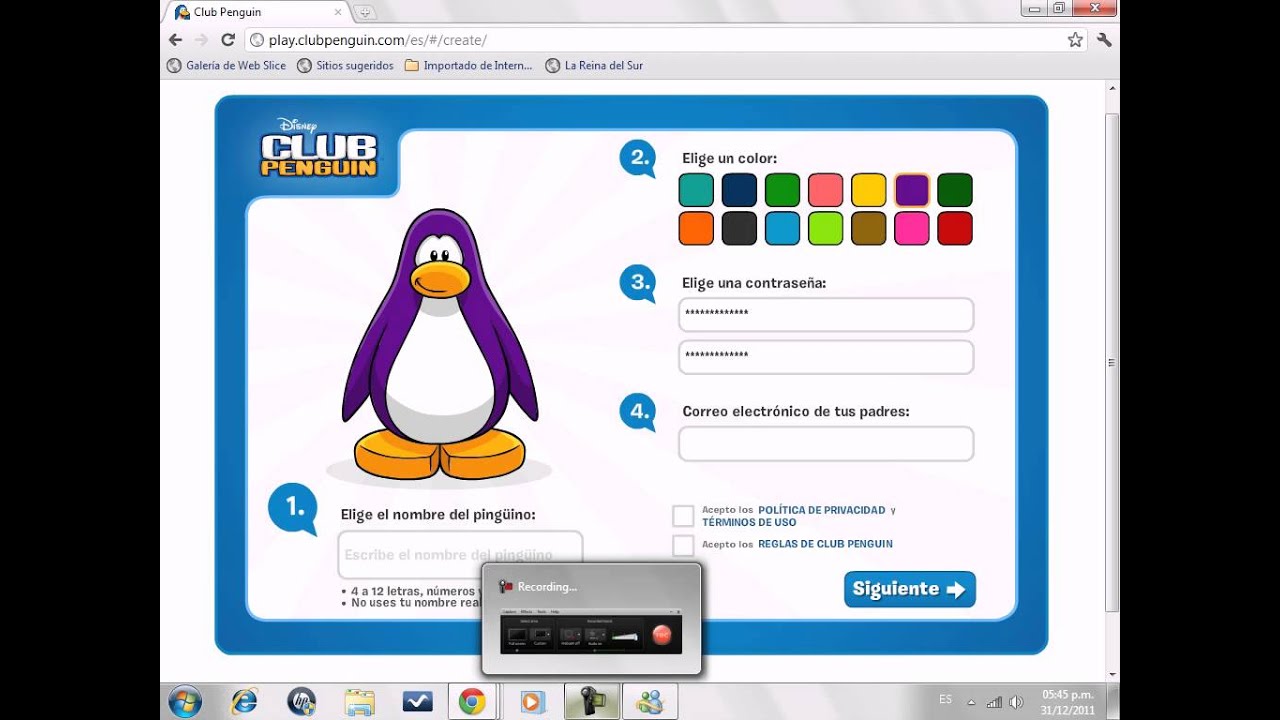Choose the purple penguin color
1280x720 pixels.
pos(912,190)
